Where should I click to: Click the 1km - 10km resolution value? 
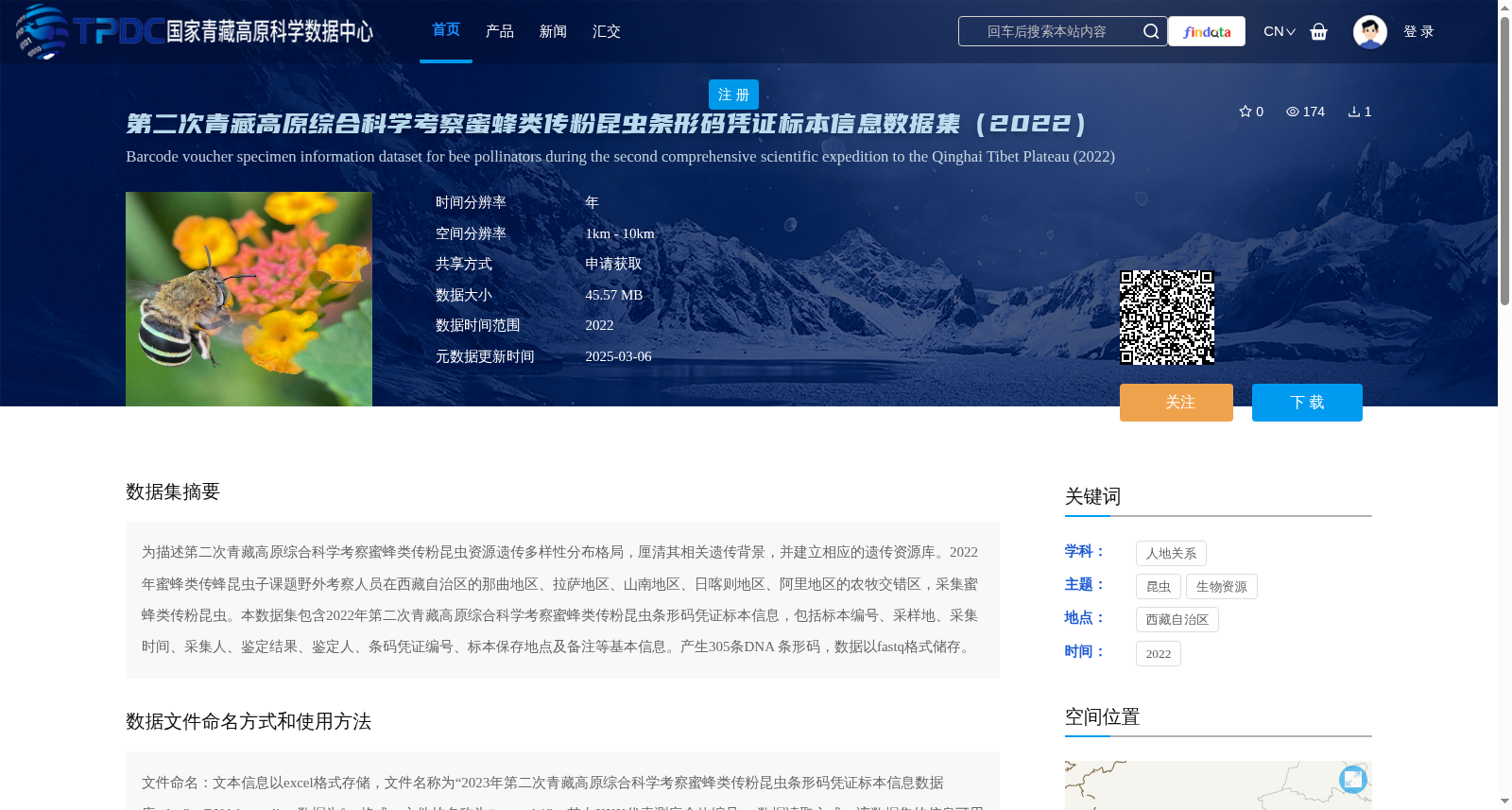click(x=620, y=233)
